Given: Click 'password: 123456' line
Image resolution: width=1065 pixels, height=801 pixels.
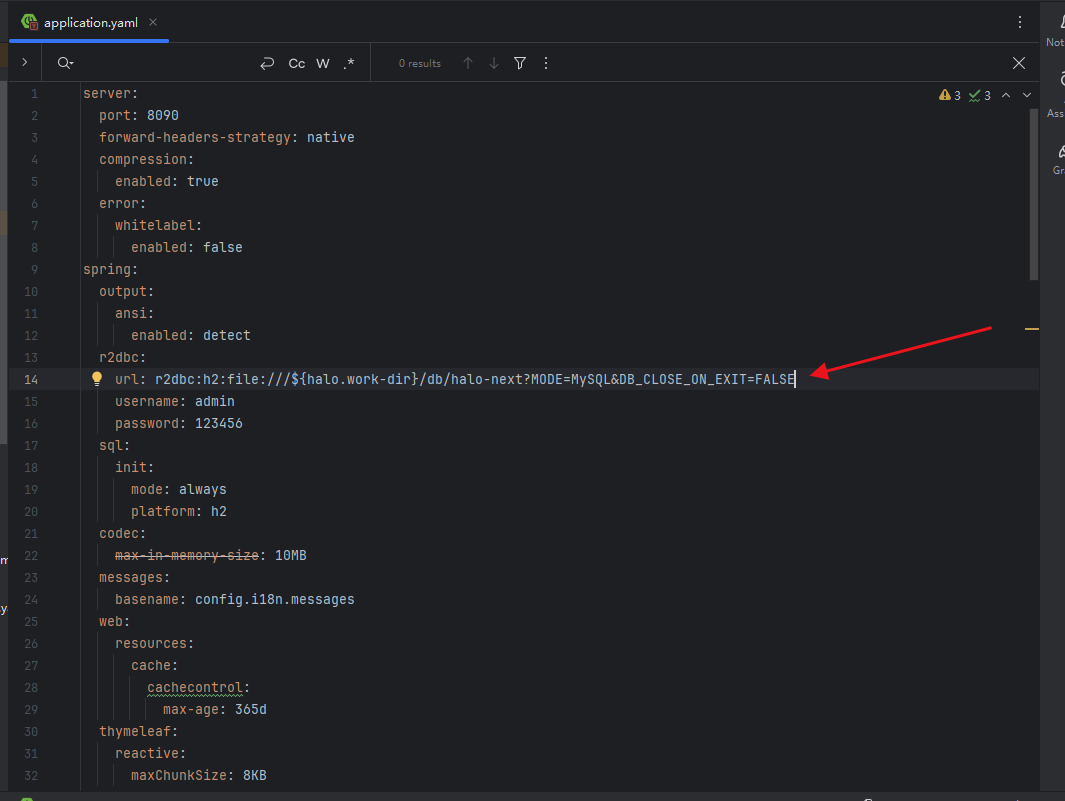Looking at the screenshot, I should 179,423.
